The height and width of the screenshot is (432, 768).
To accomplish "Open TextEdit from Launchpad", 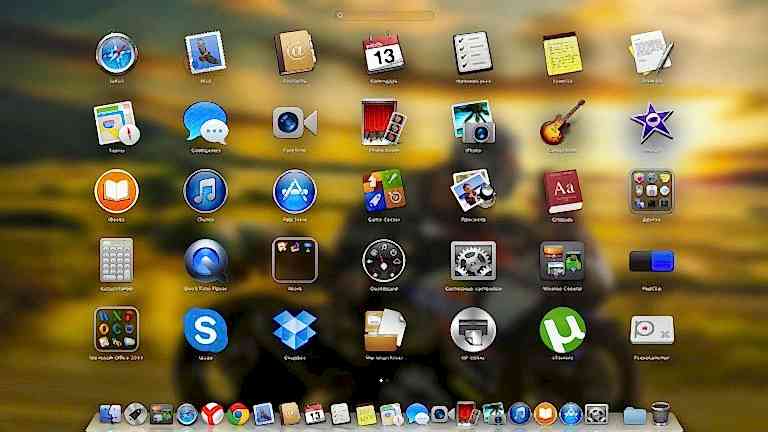I will [x=651, y=52].
